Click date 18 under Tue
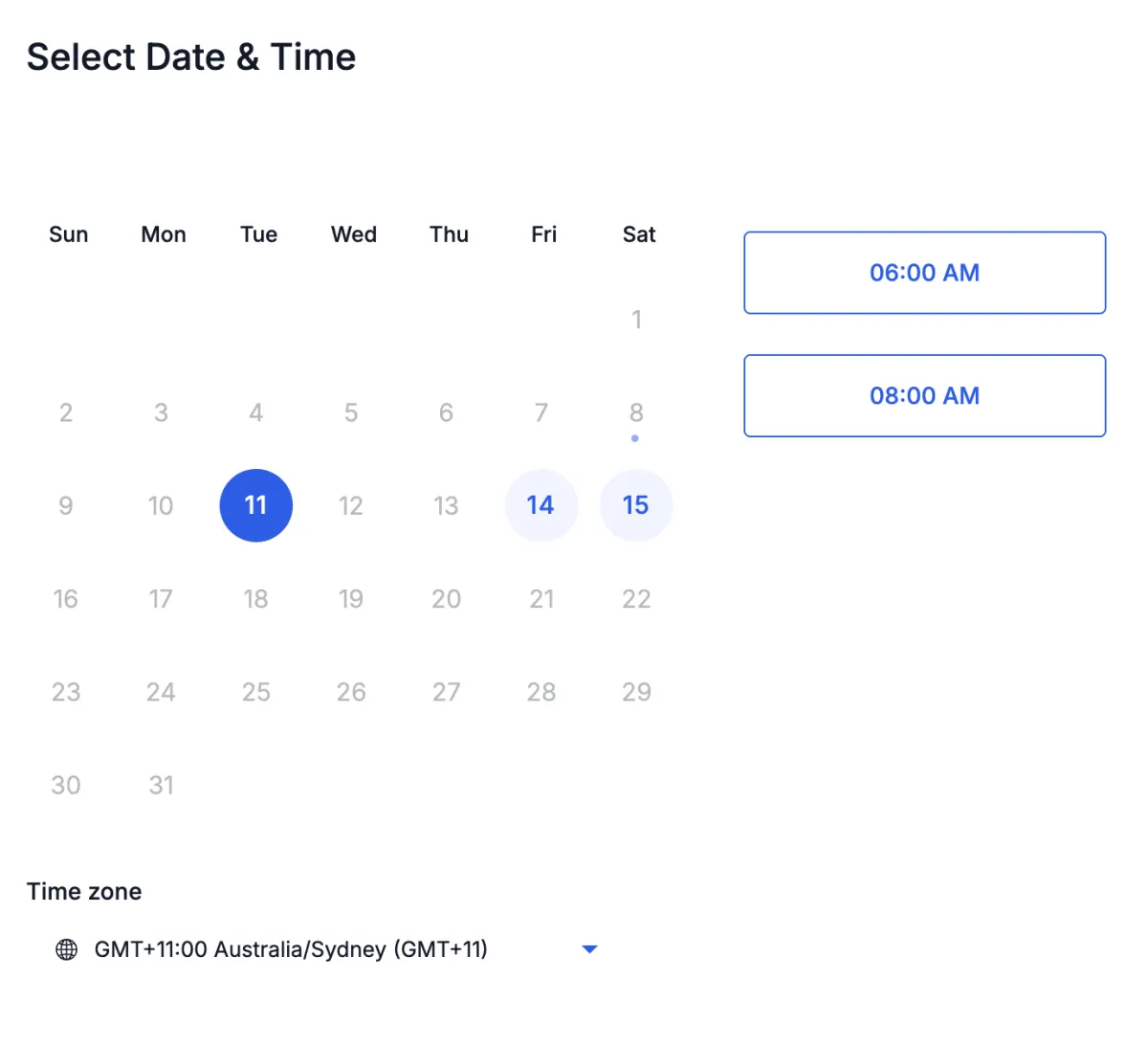1148x1046 pixels. (x=255, y=599)
